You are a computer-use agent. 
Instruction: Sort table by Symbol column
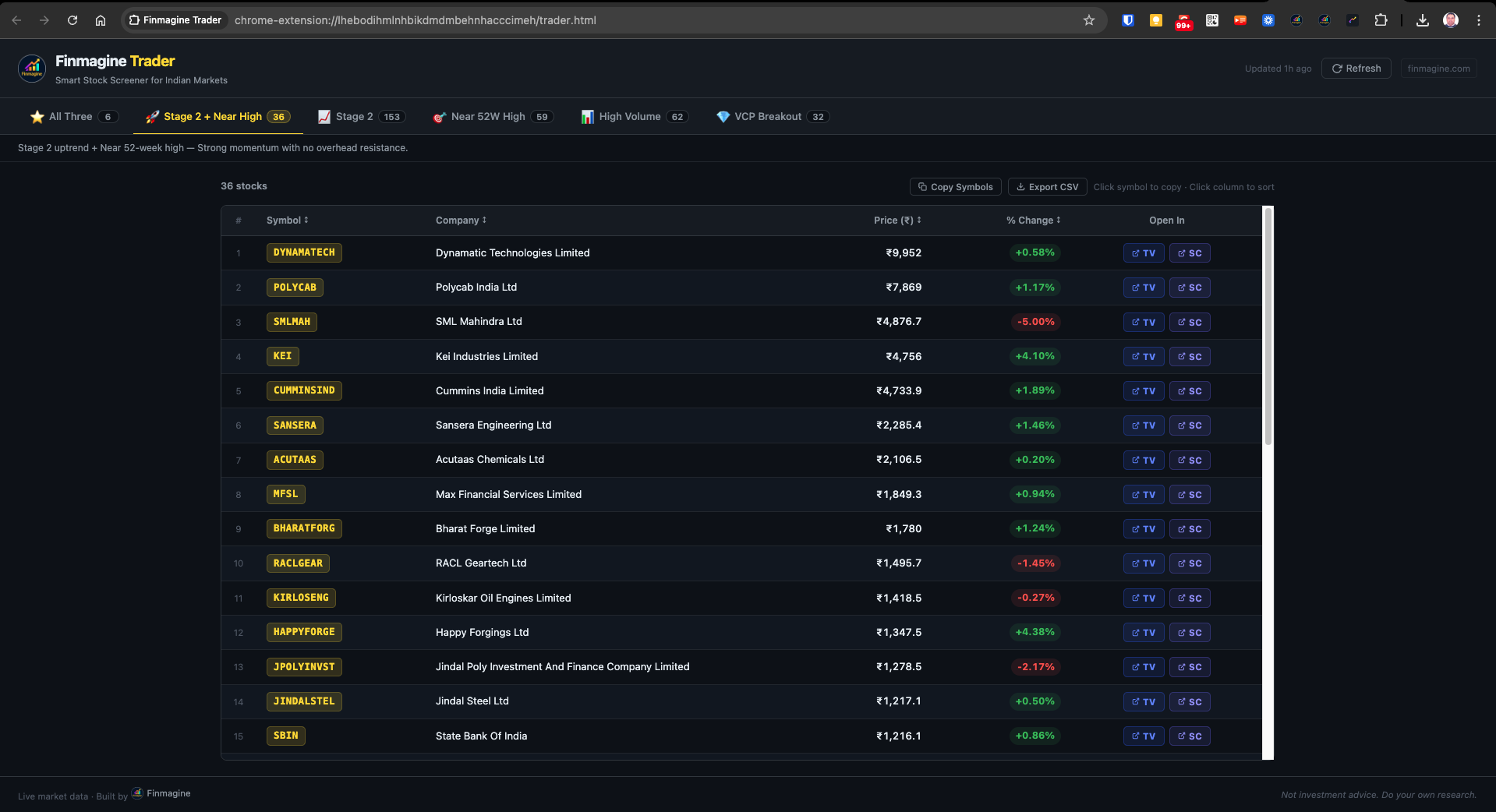(x=287, y=221)
